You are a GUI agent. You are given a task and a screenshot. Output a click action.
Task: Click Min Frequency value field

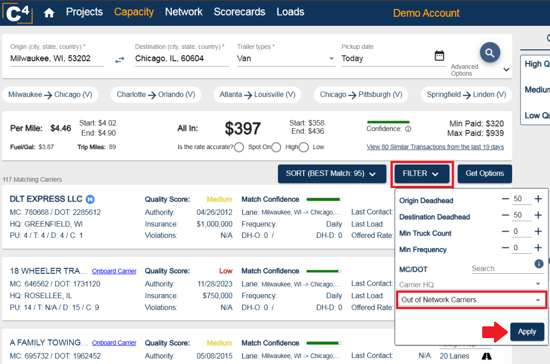pos(521,248)
